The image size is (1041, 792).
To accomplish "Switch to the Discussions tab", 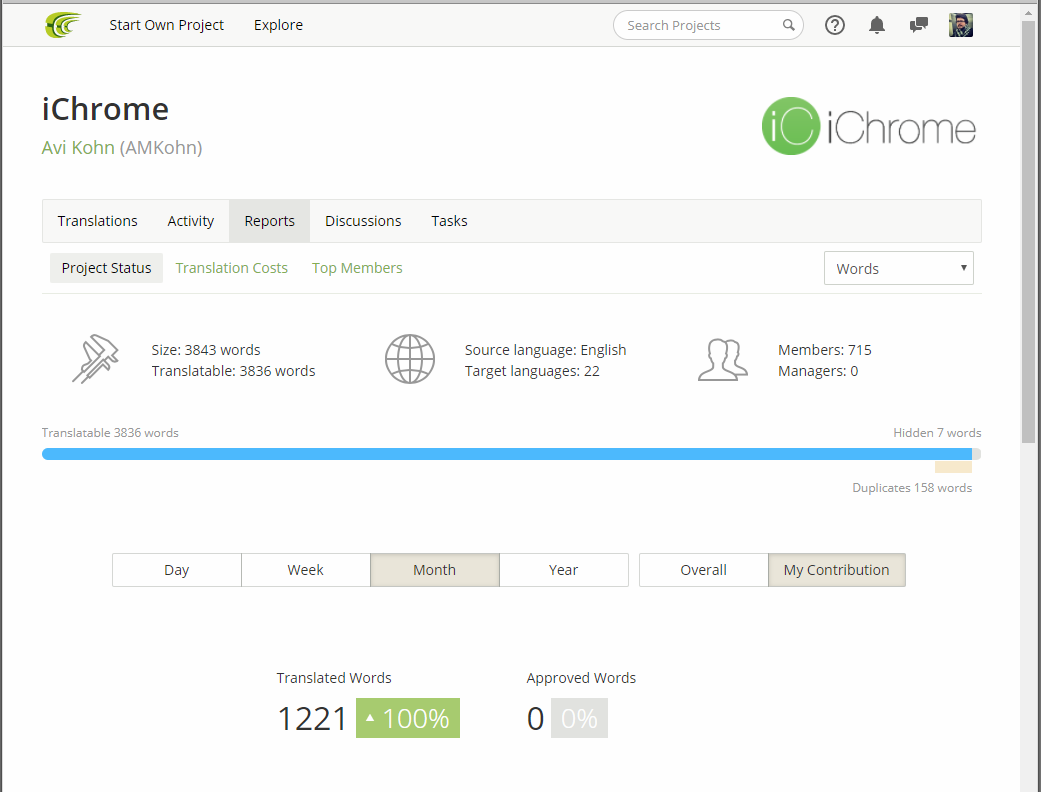I will click(362, 221).
